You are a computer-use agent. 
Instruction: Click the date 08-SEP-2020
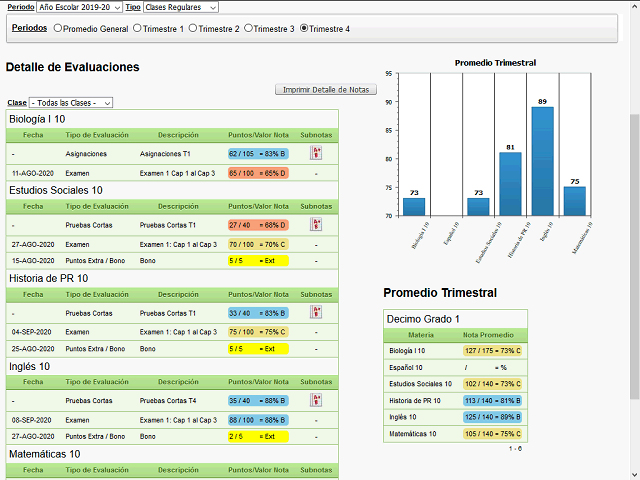(x=31, y=420)
